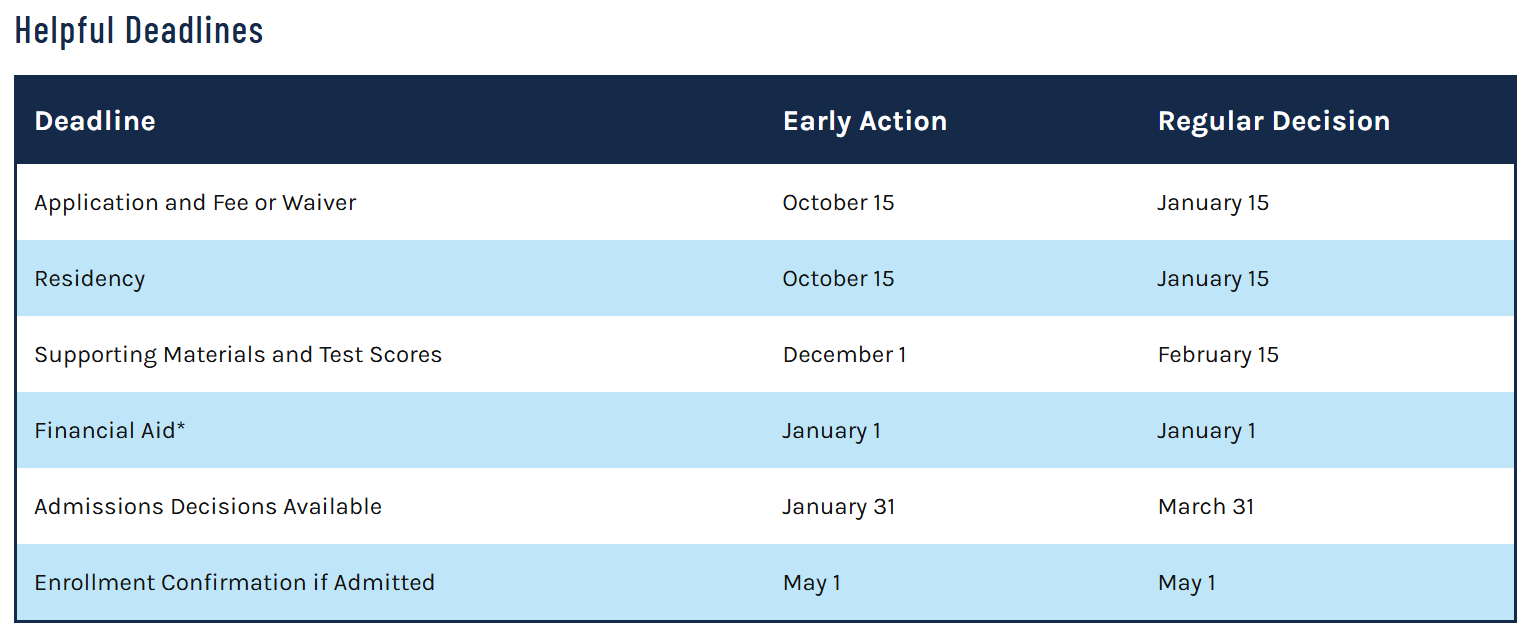Click May 1 under Regular Decision

[x=1187, y=583]
